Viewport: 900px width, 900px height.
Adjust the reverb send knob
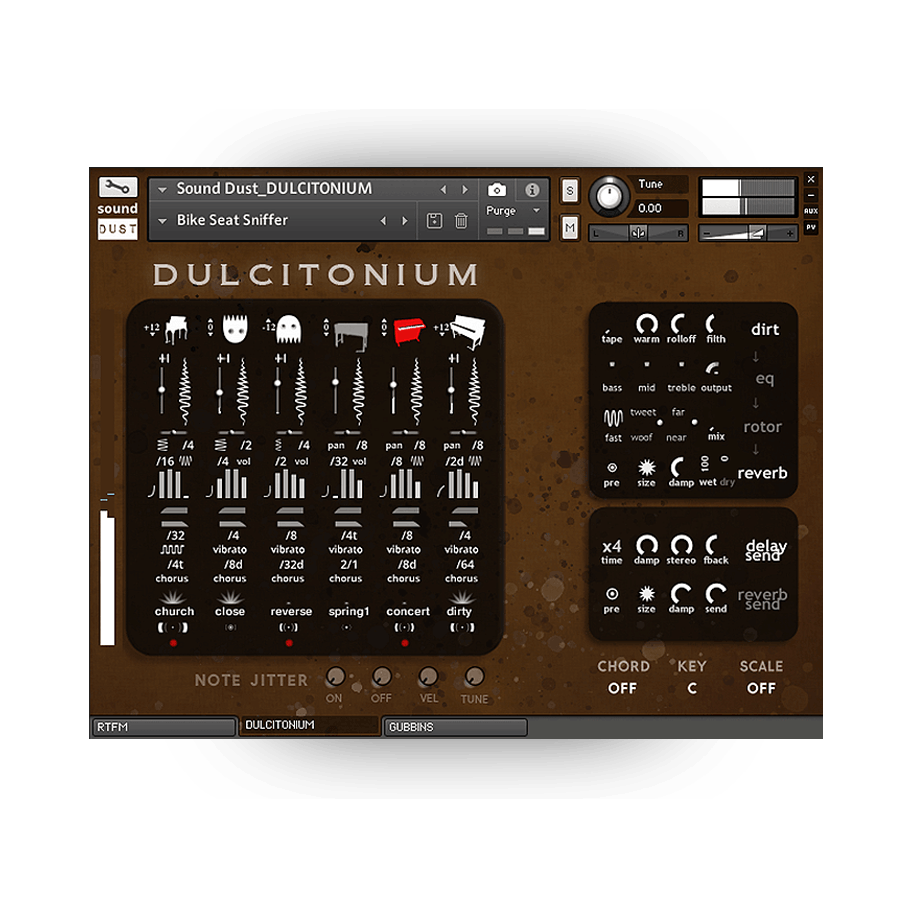pyautogui.click(x=716, y=593)
